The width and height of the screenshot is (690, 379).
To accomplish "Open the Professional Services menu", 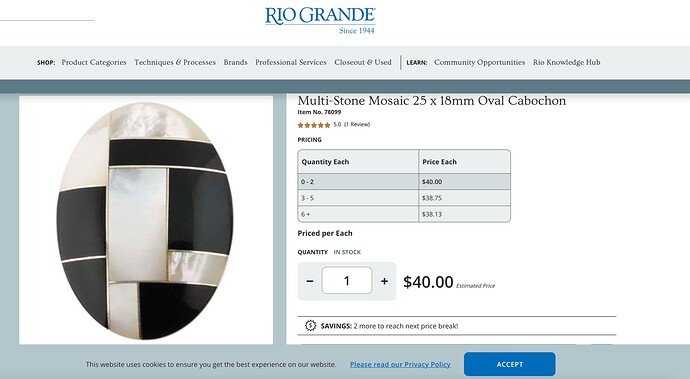I will pyautogui.click(x=291, y=62).
